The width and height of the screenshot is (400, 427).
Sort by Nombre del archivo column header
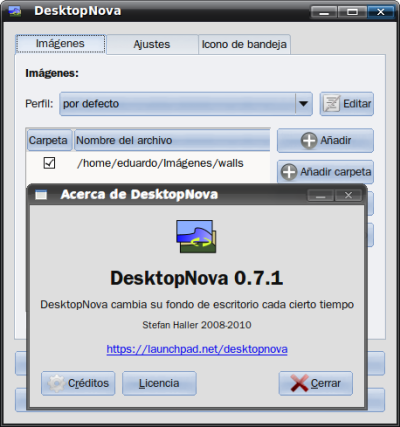tap(172, 140)
